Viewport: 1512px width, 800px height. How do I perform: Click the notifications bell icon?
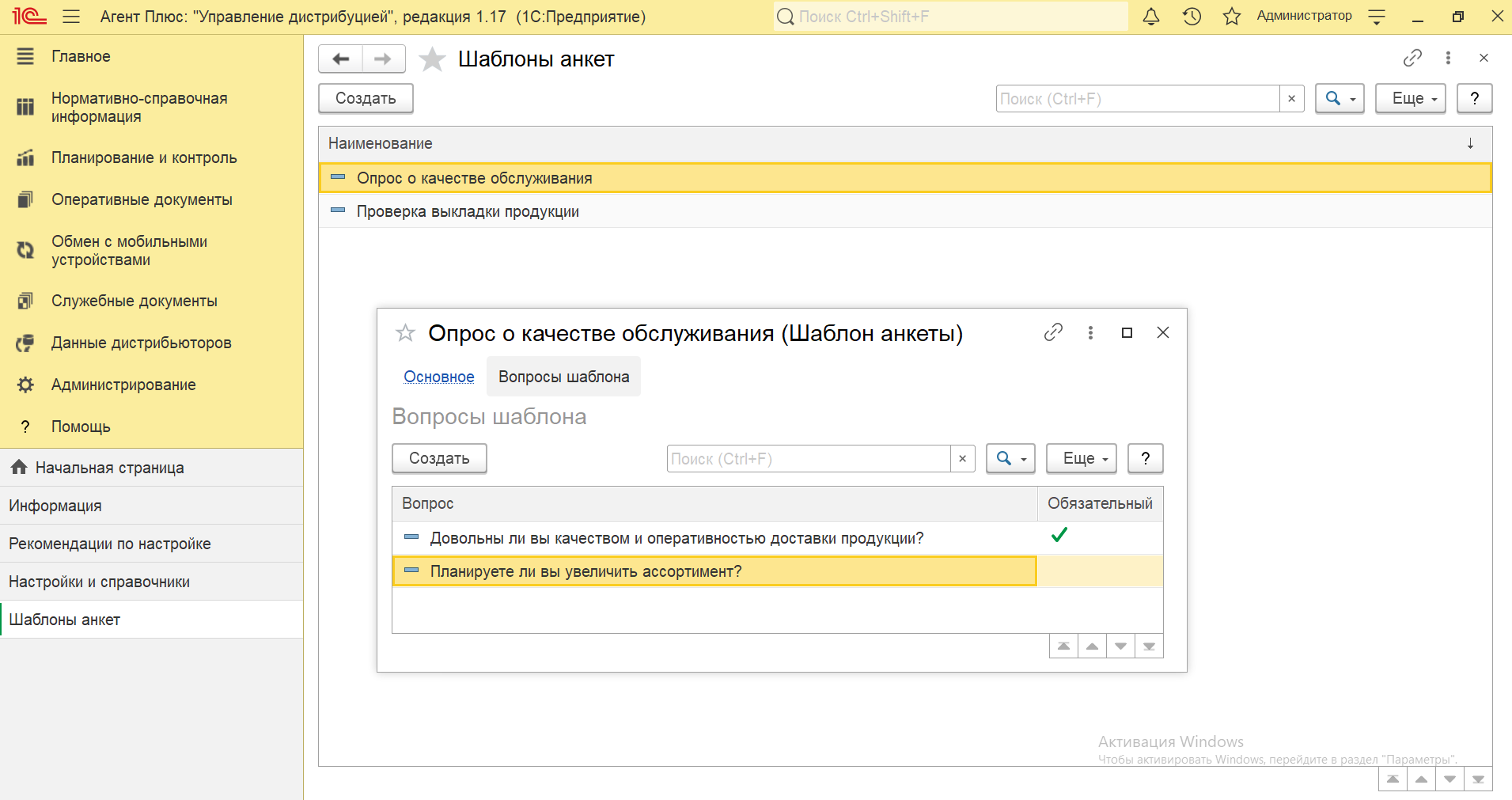coord(1151,17)
